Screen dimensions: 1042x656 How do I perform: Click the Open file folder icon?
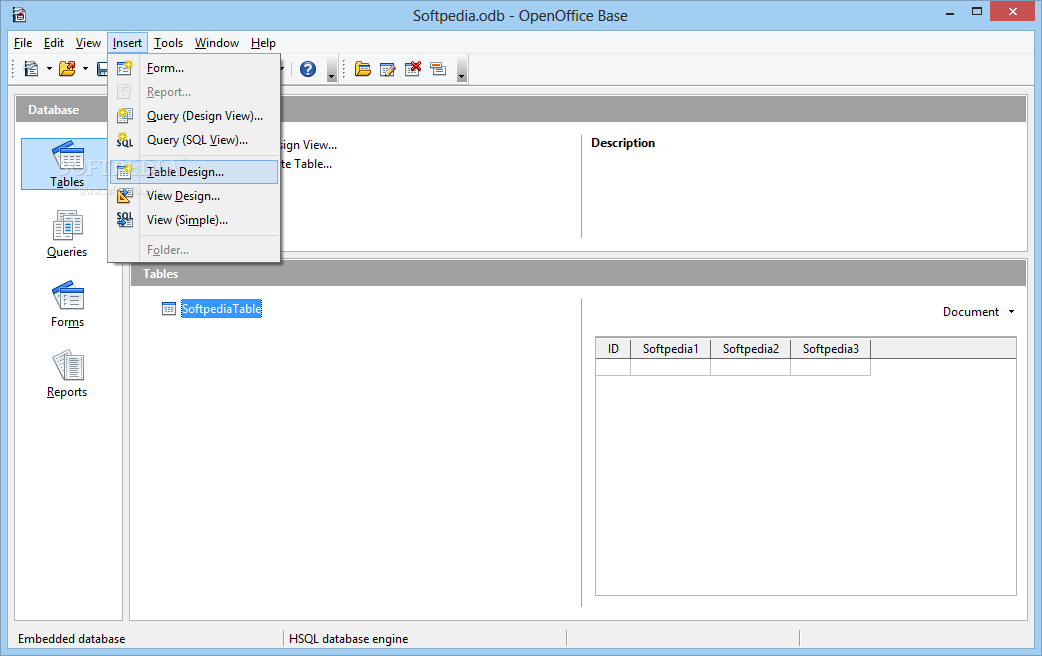coord(67,68)
